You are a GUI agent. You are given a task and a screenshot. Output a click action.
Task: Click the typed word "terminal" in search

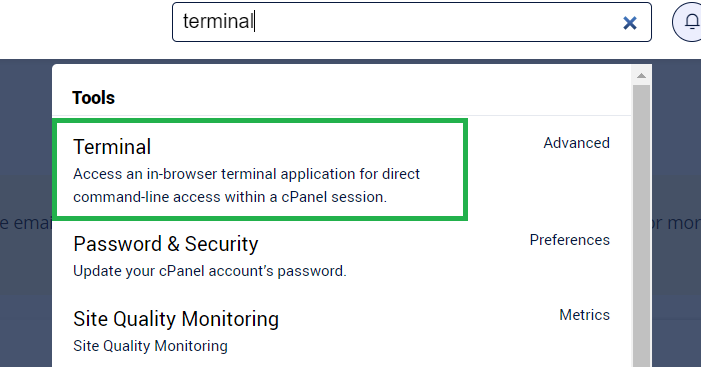(218, 21)
